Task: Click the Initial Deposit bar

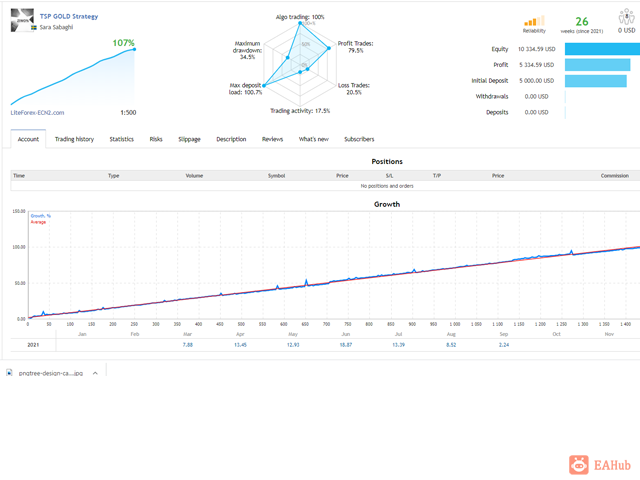Action: [x=596, y=81]
